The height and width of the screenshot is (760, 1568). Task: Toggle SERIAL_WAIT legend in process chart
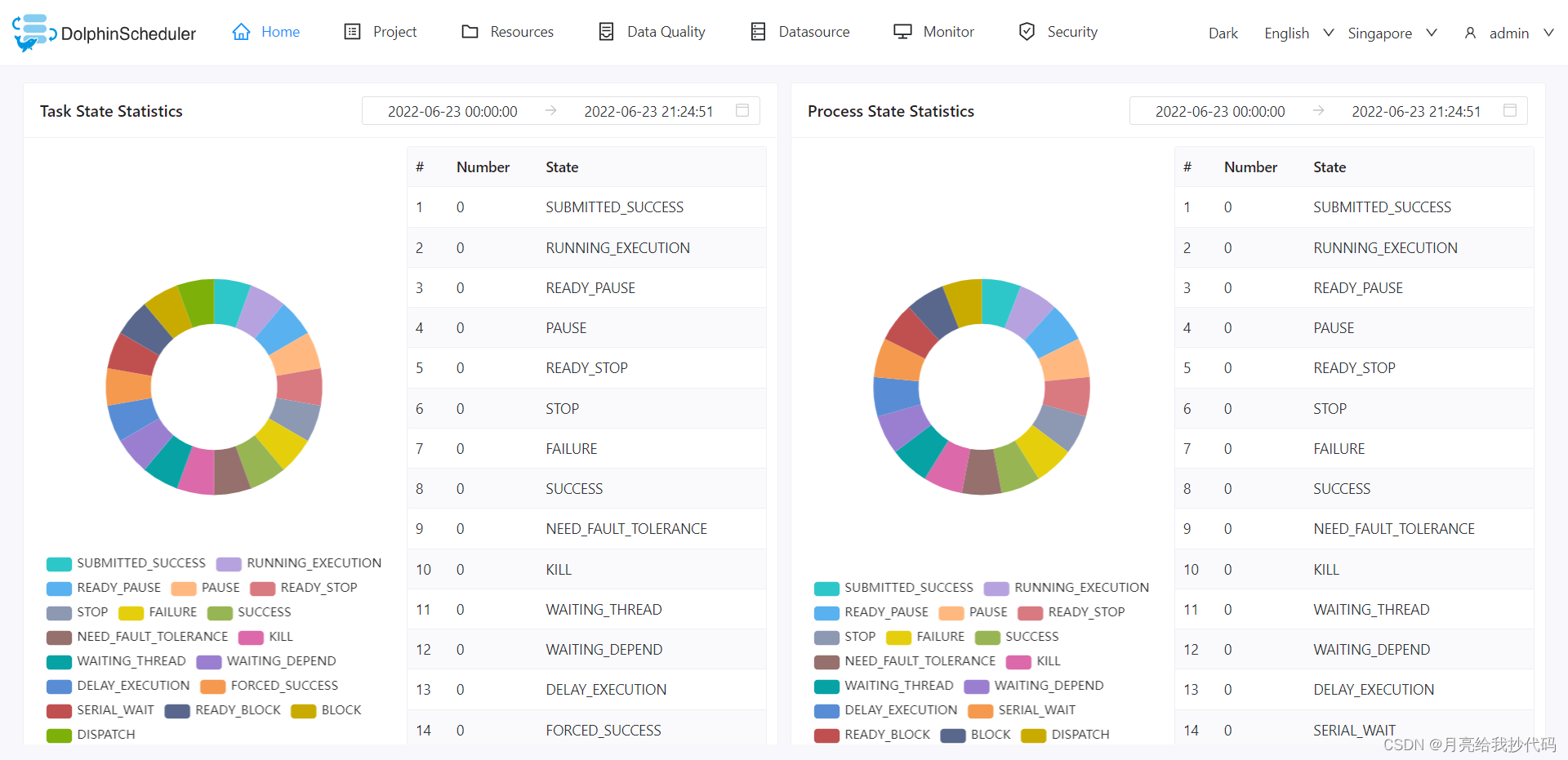[x=1022, y=710]
